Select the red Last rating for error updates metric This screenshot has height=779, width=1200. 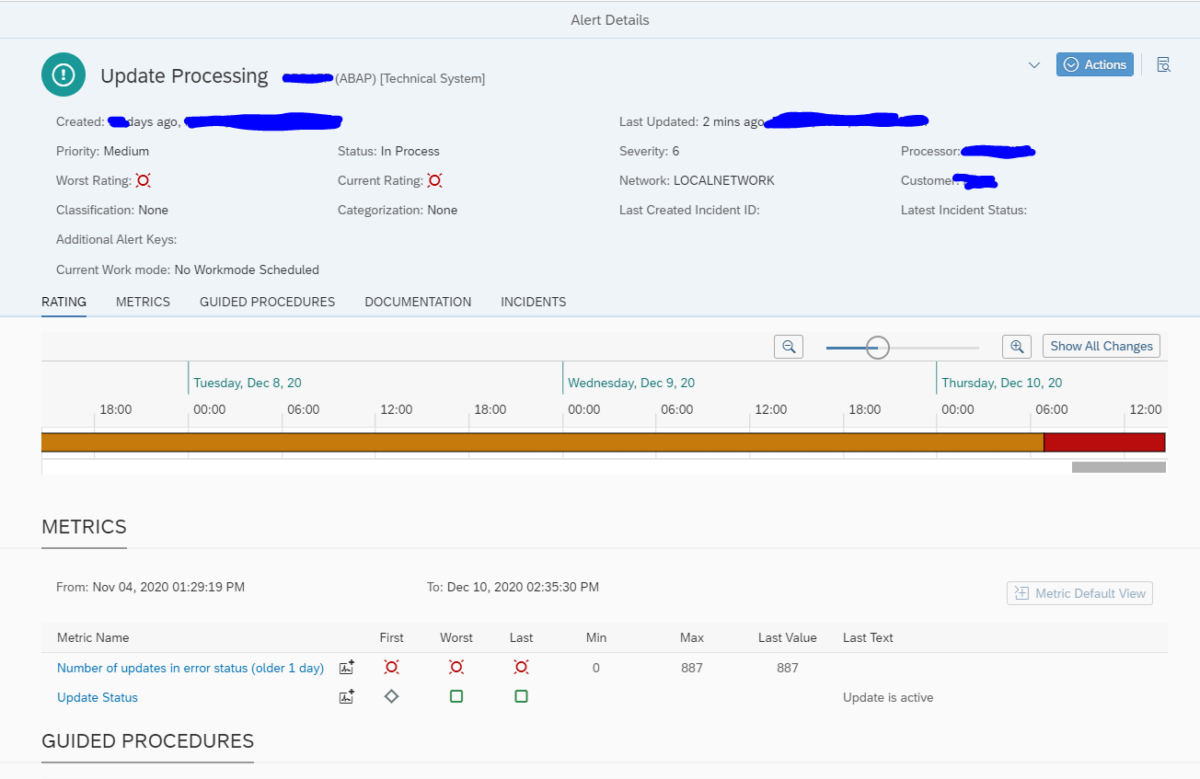(x=521, y=667)
